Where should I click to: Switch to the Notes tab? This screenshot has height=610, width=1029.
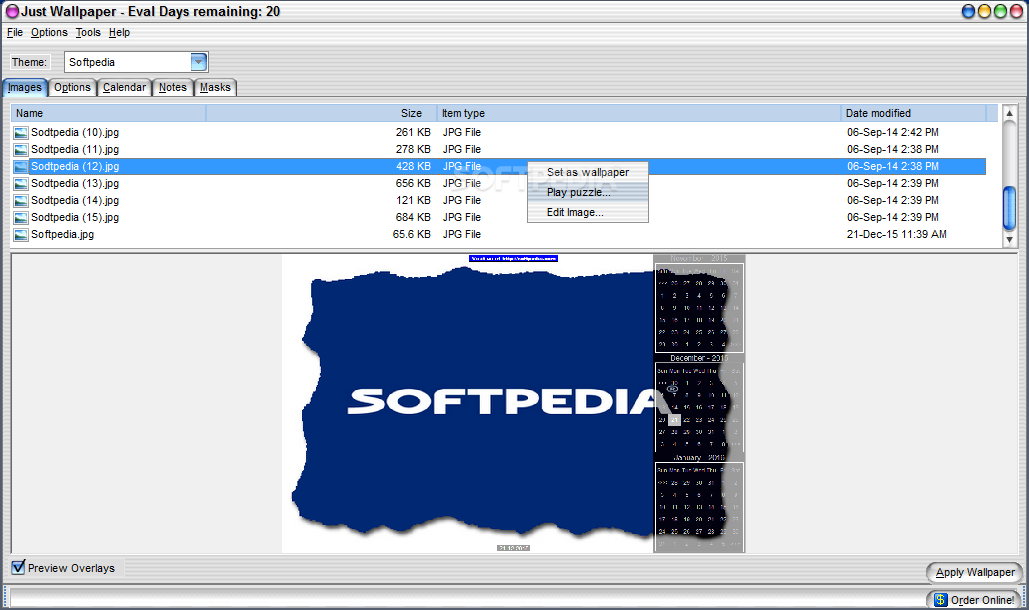(173, 87)
